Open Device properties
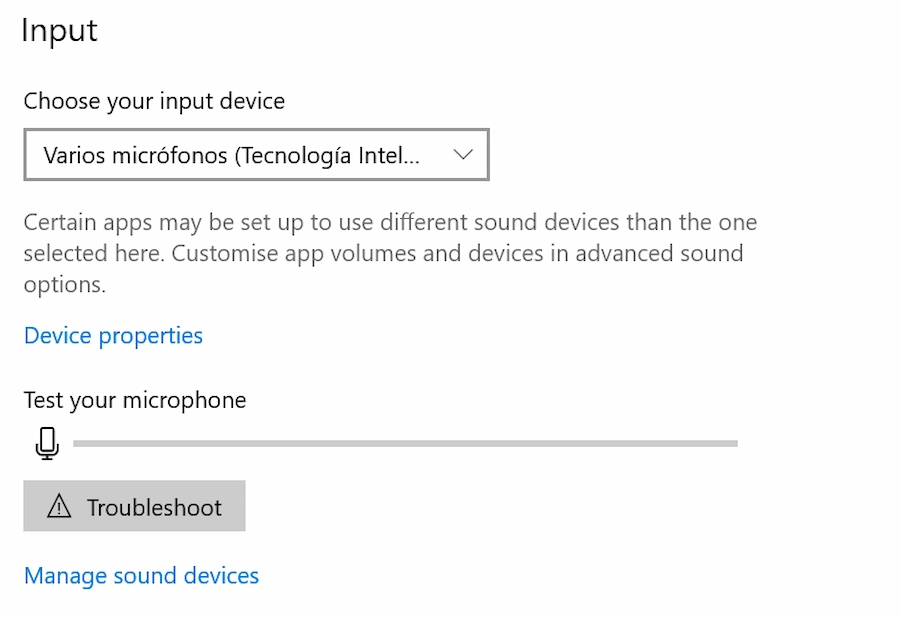900x617 pixels. point(112,335)
